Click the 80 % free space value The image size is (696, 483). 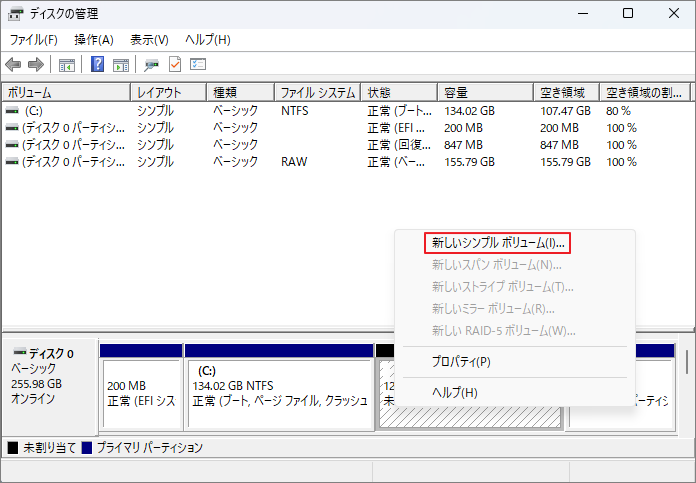click(618, 111)
